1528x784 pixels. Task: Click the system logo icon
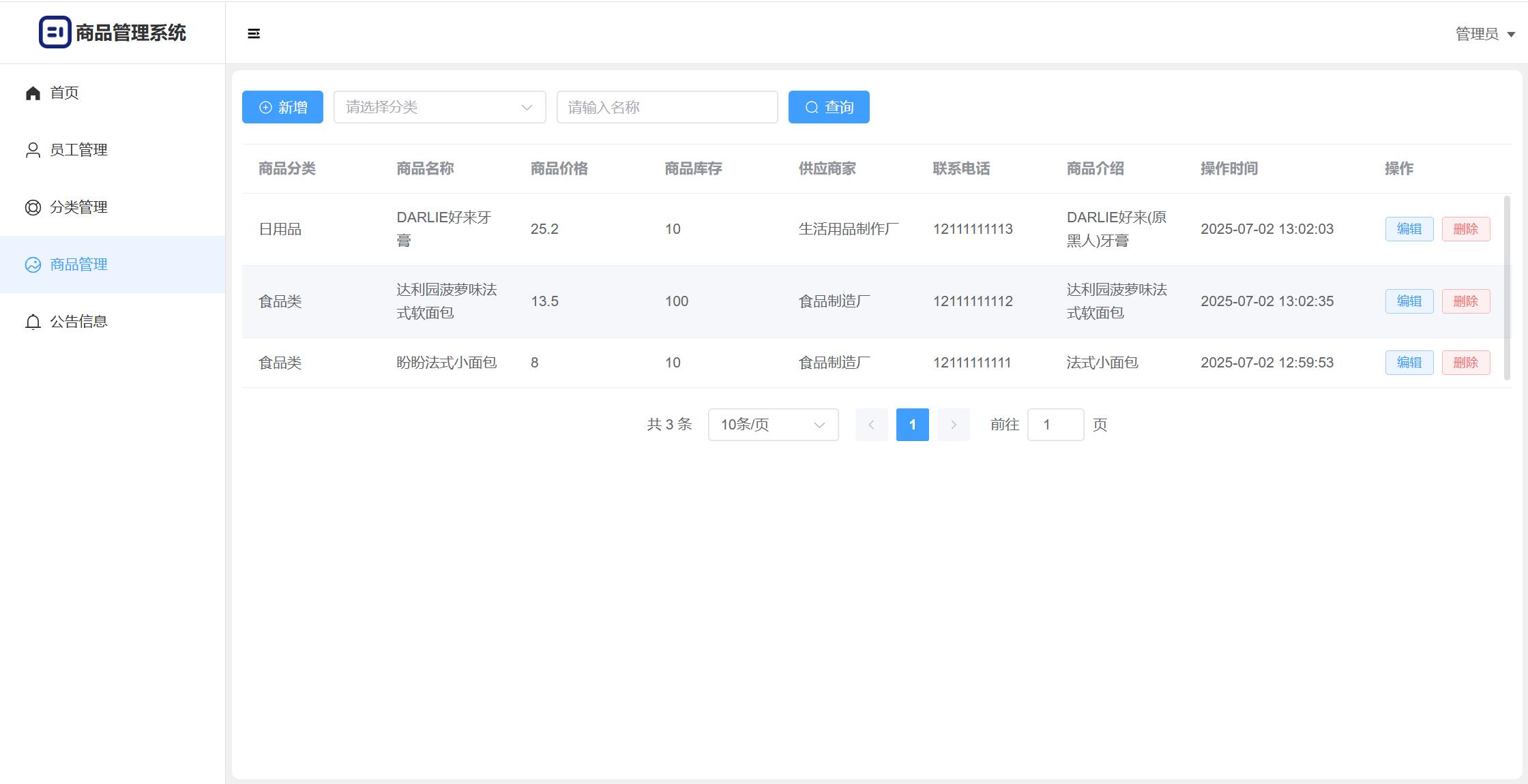(x=55, y=32)
